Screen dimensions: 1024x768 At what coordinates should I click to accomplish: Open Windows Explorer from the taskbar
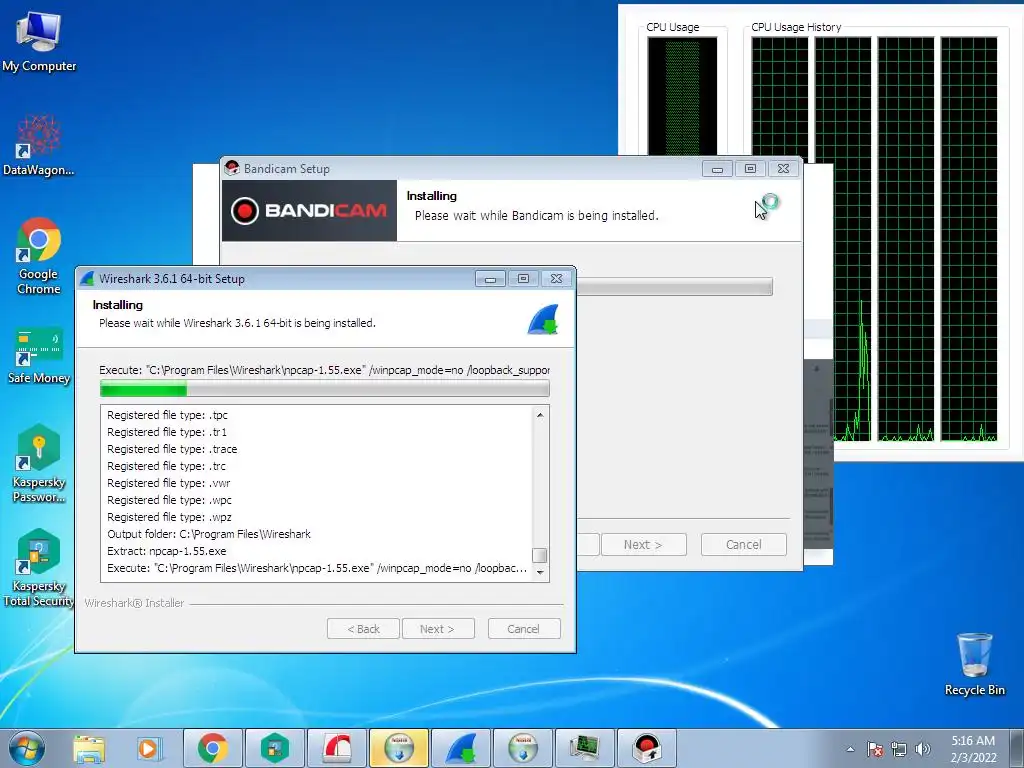[89, 748]
